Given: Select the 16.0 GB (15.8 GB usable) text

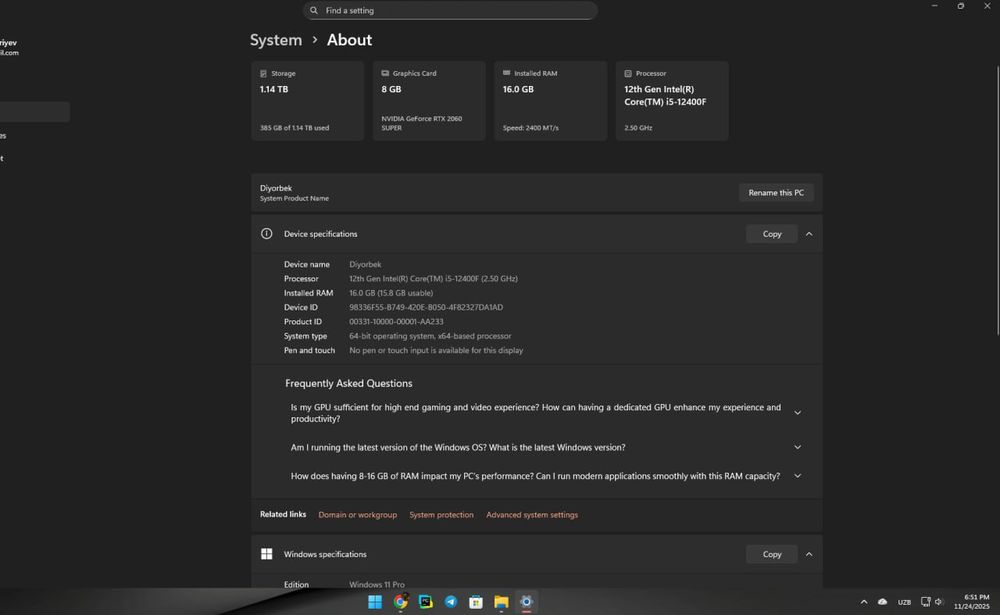Looking at the screenshot, I should [x=391, y=293].
